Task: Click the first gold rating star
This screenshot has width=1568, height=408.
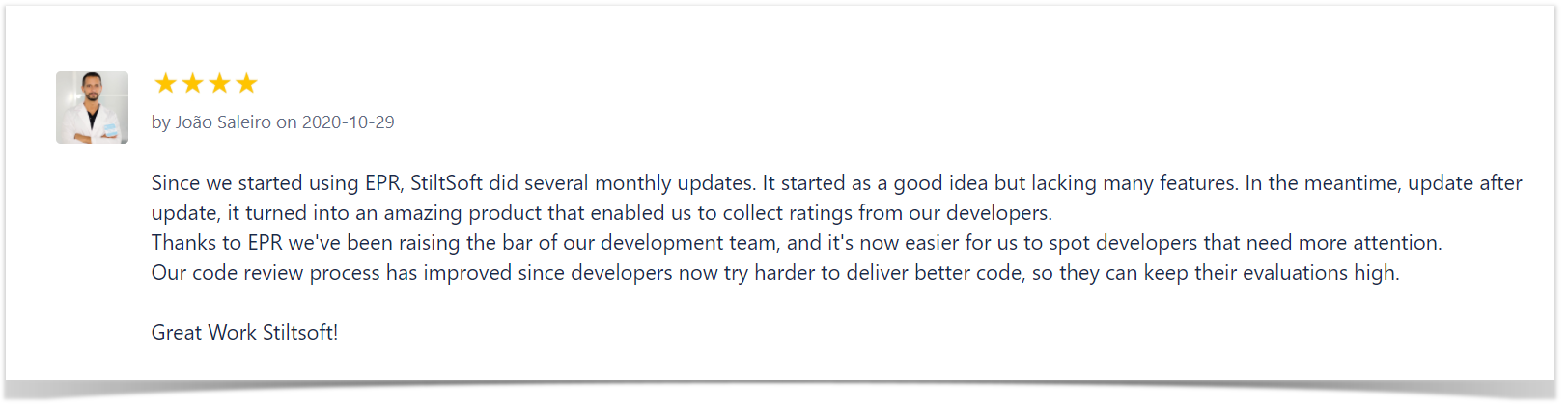Action: pyautogui.click(x=165, y=84)
